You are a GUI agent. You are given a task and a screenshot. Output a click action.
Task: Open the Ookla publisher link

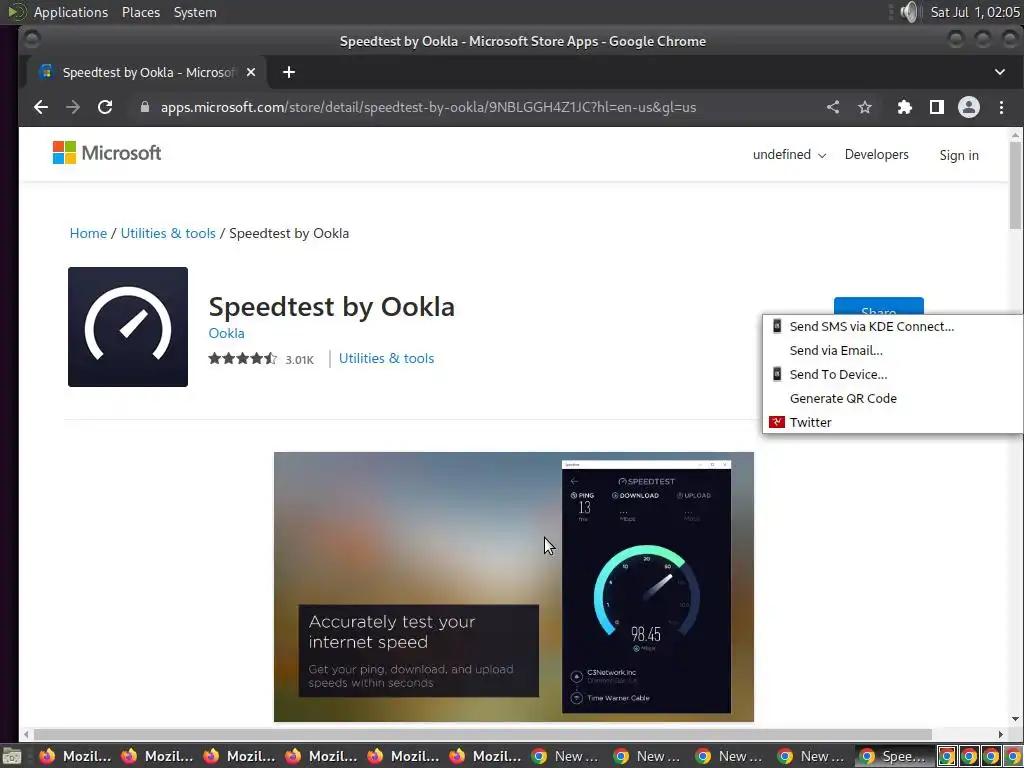(x=226, y=333)
